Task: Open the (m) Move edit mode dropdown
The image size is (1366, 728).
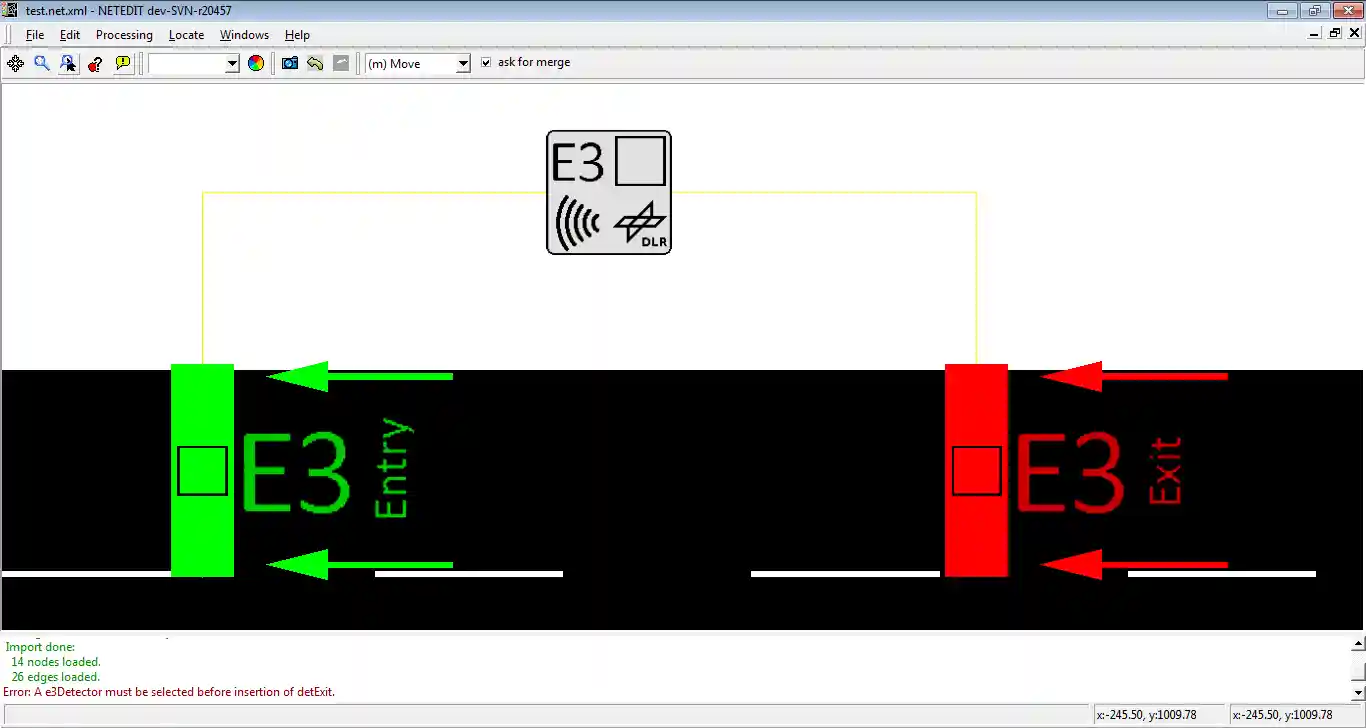Action: coord(418,63)
